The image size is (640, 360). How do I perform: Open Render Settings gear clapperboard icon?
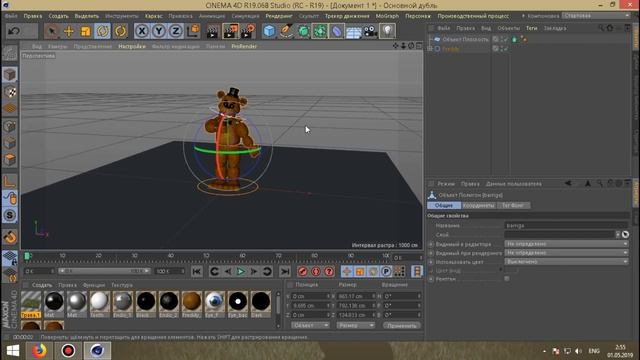(248, 31)
